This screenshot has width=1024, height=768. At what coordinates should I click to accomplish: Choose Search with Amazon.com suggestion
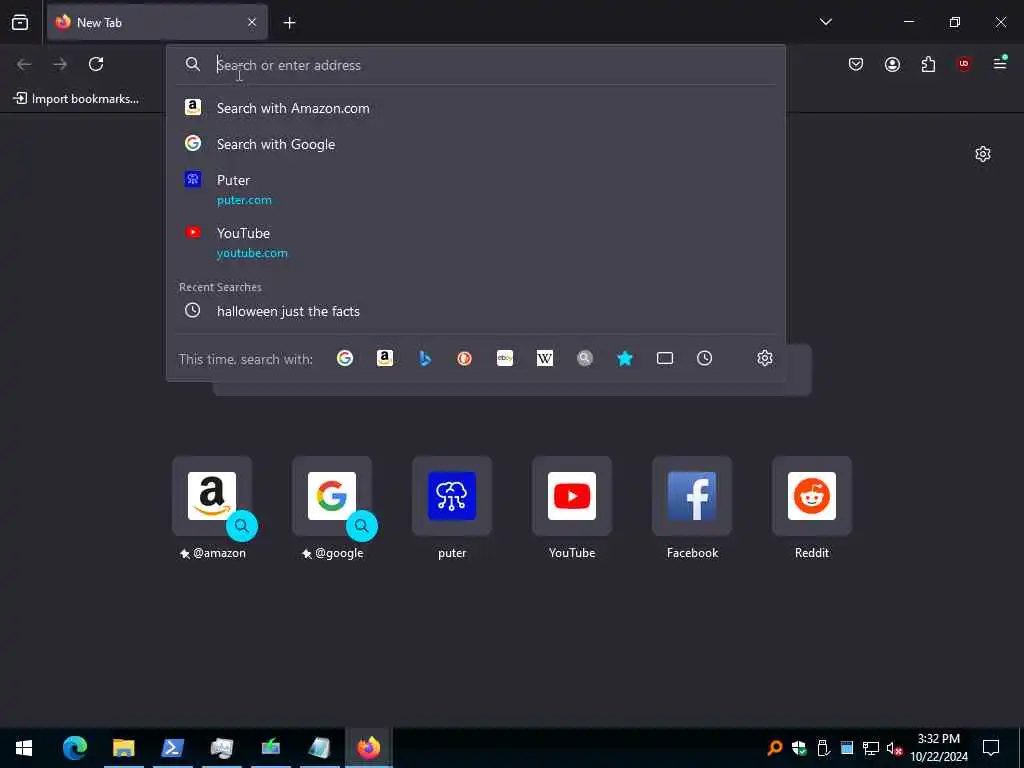tap(476, 108)
